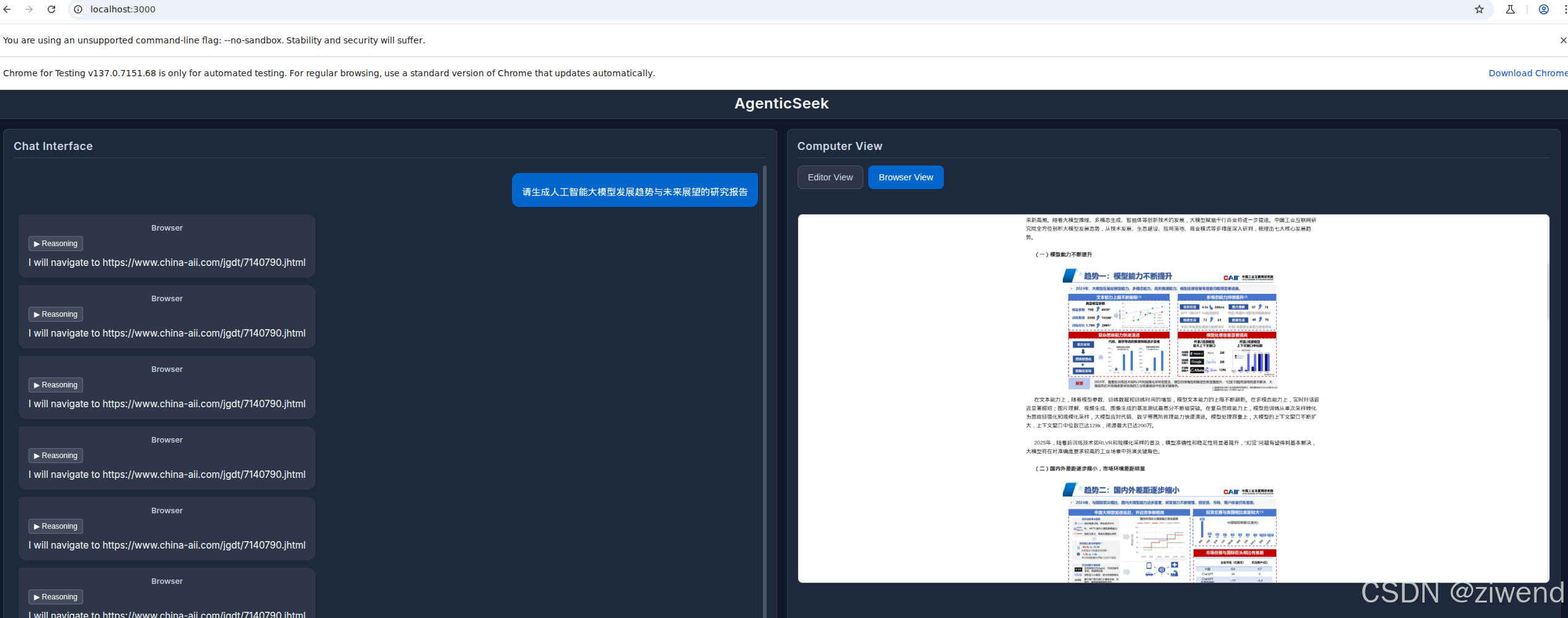Dismiss the no-sandbox warning bar
1568x618 pixels.
point(1563,40)
